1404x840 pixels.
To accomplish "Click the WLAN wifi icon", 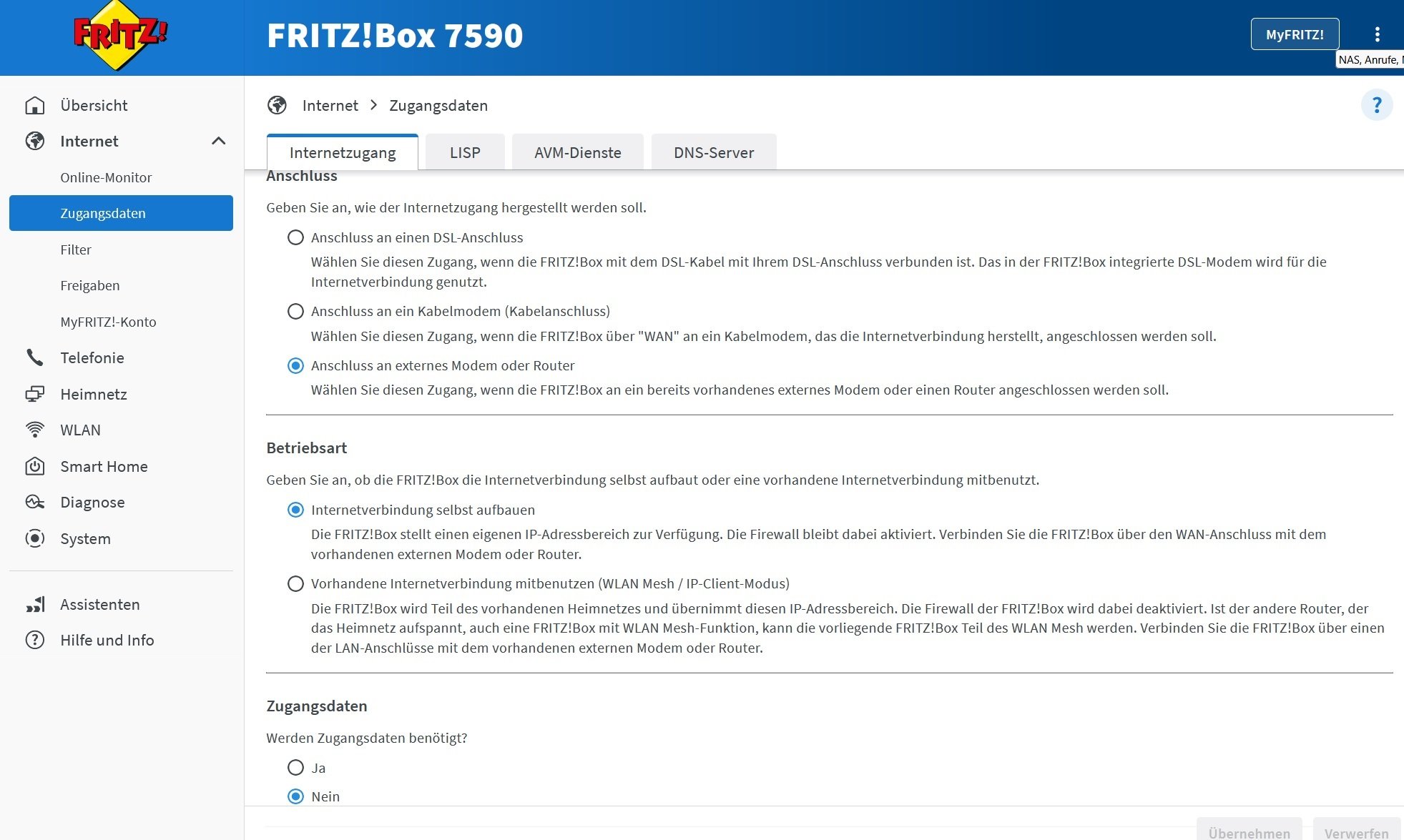I will pyautogui.click(x=34, y=430).
